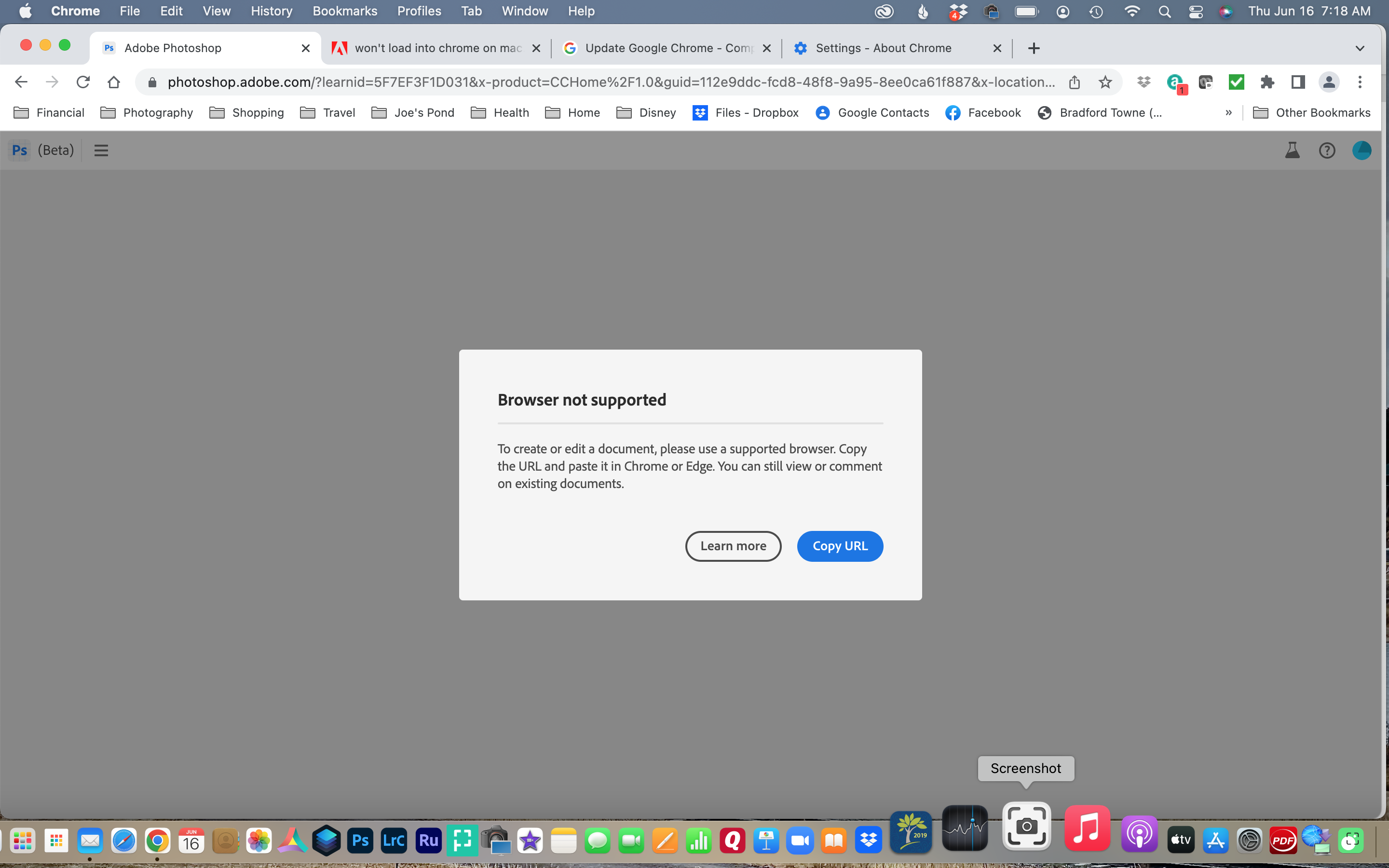Click the Creative Cloud icon in the menu bar
The height and width of the screenshot is (868, 1389).
click(x=884, y=11)
